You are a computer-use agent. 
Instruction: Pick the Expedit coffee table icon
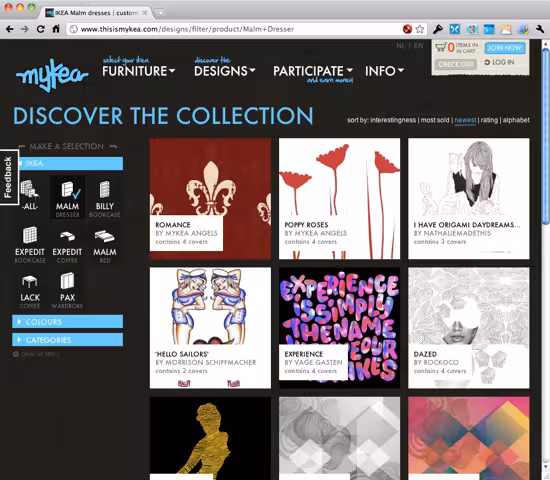pos(67,244)
